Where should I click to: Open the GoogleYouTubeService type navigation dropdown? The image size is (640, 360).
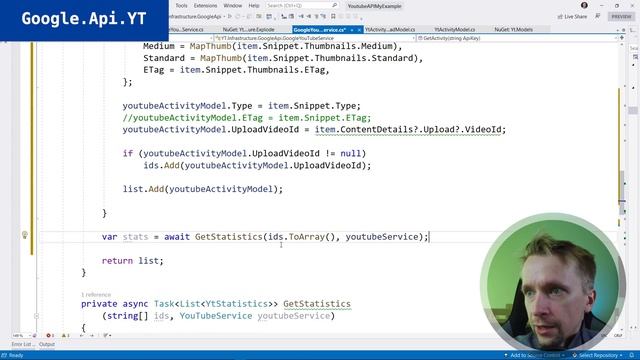(x=314, y=38)
